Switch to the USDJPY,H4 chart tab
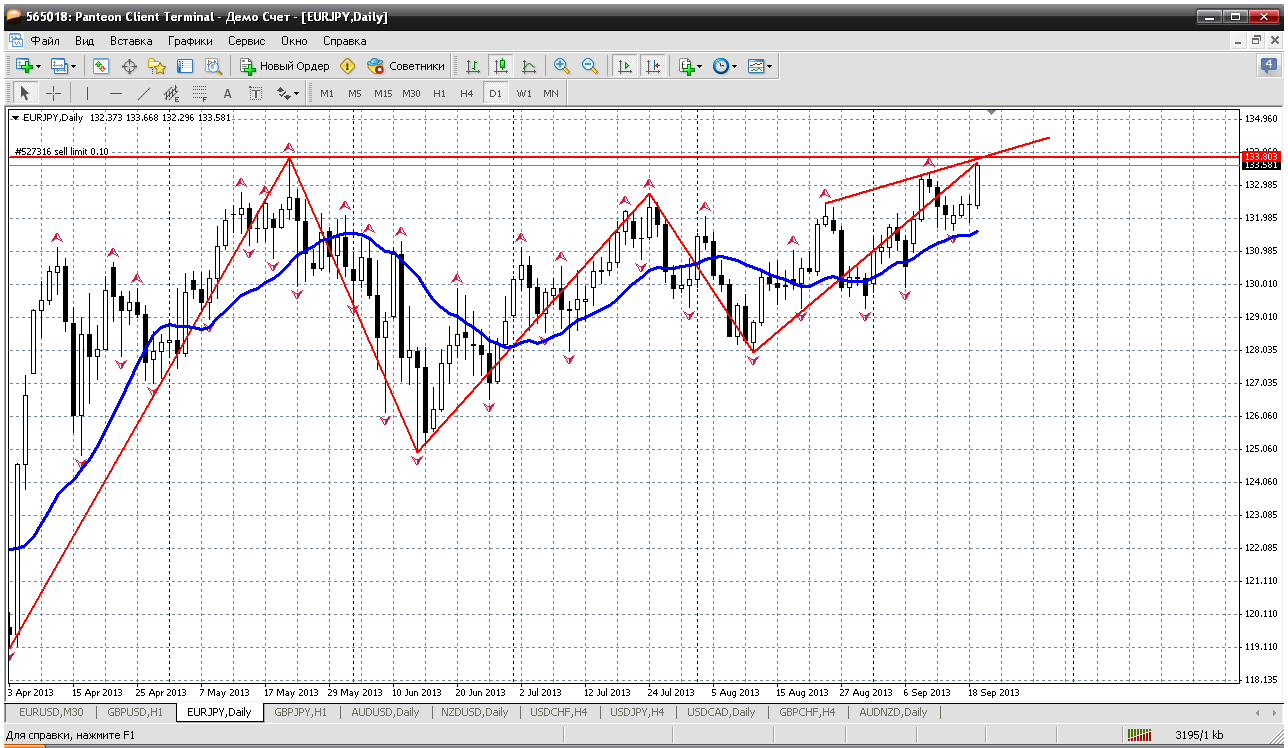 click(x=636, y=712)
